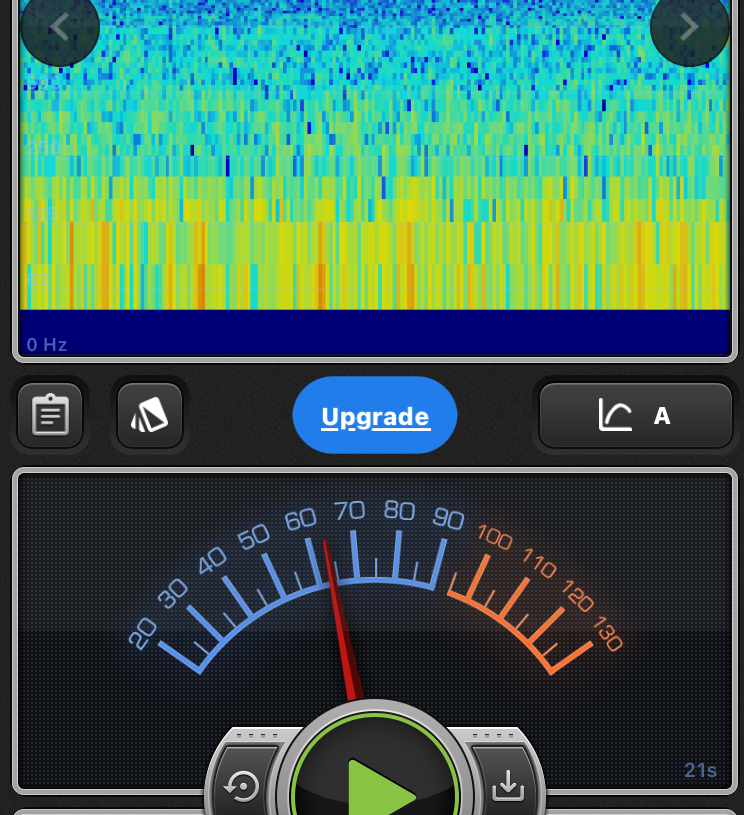This screenshot has width=744, height=815.
Task: Click the 0 Hz axis label
Action: pyautogui.click(x=47, y=345)
